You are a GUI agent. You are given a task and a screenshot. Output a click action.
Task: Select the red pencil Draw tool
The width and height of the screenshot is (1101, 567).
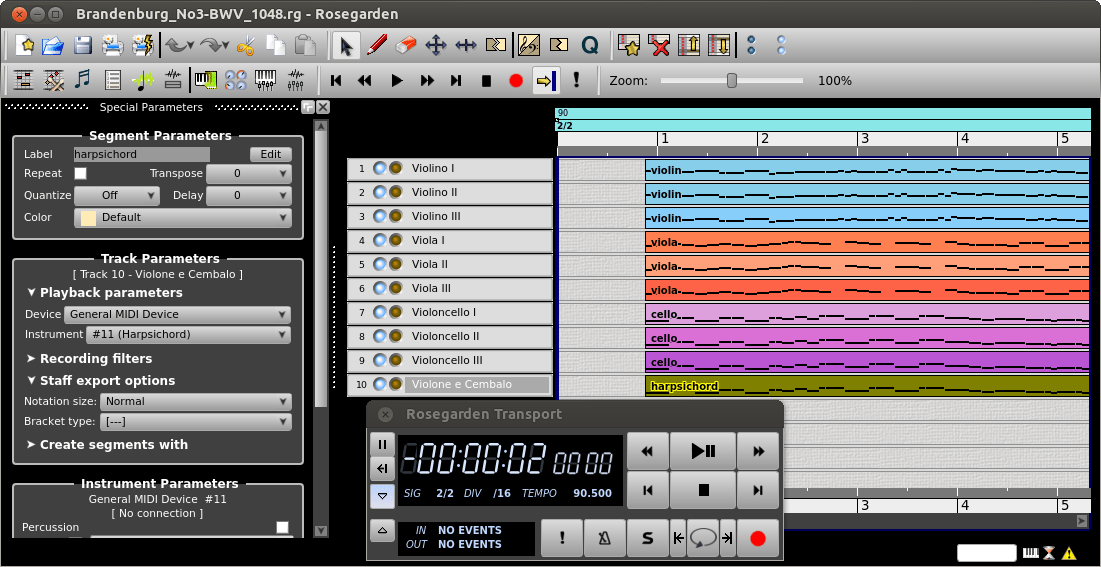point(377,46)
